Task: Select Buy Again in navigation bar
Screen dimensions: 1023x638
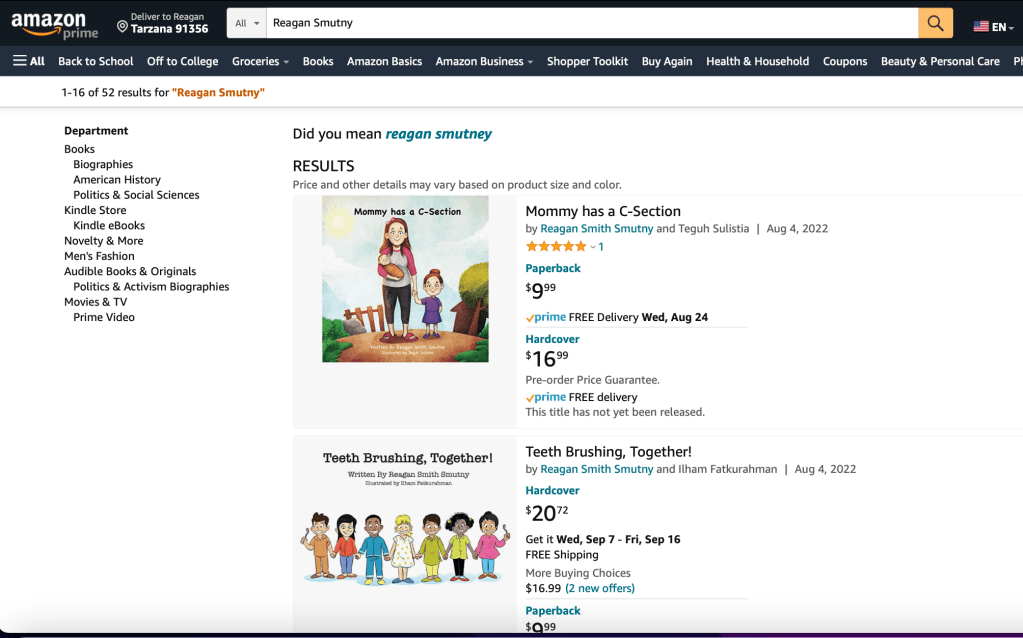Action: click(667, 61)
